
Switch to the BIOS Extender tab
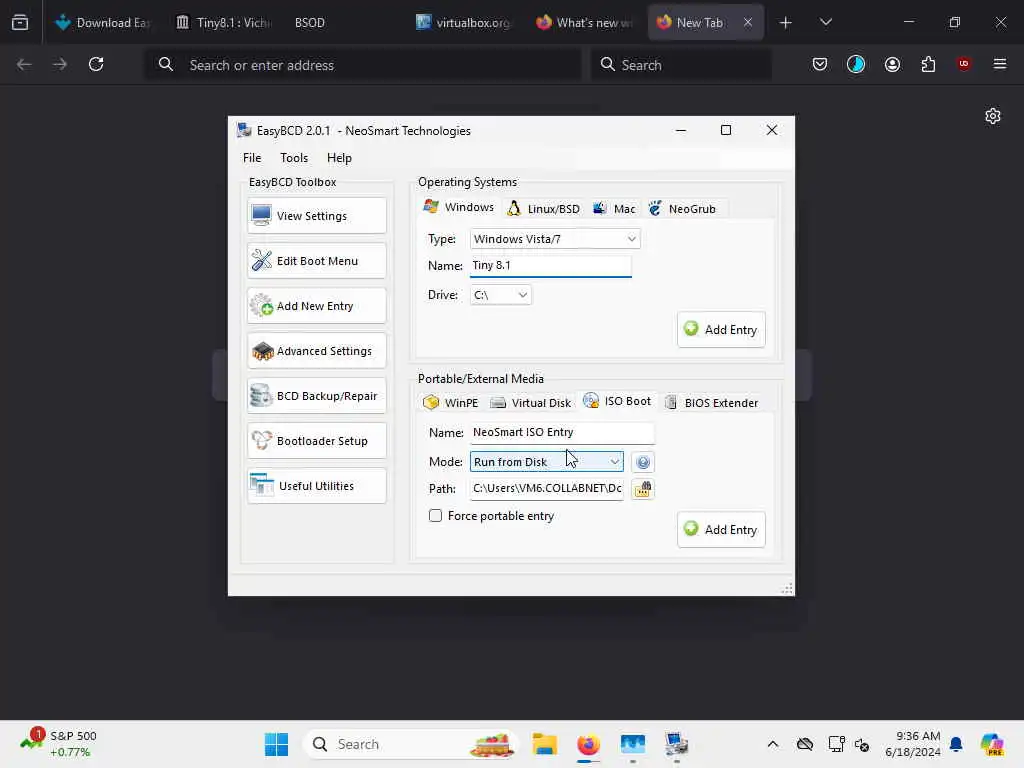click(712, 402)
